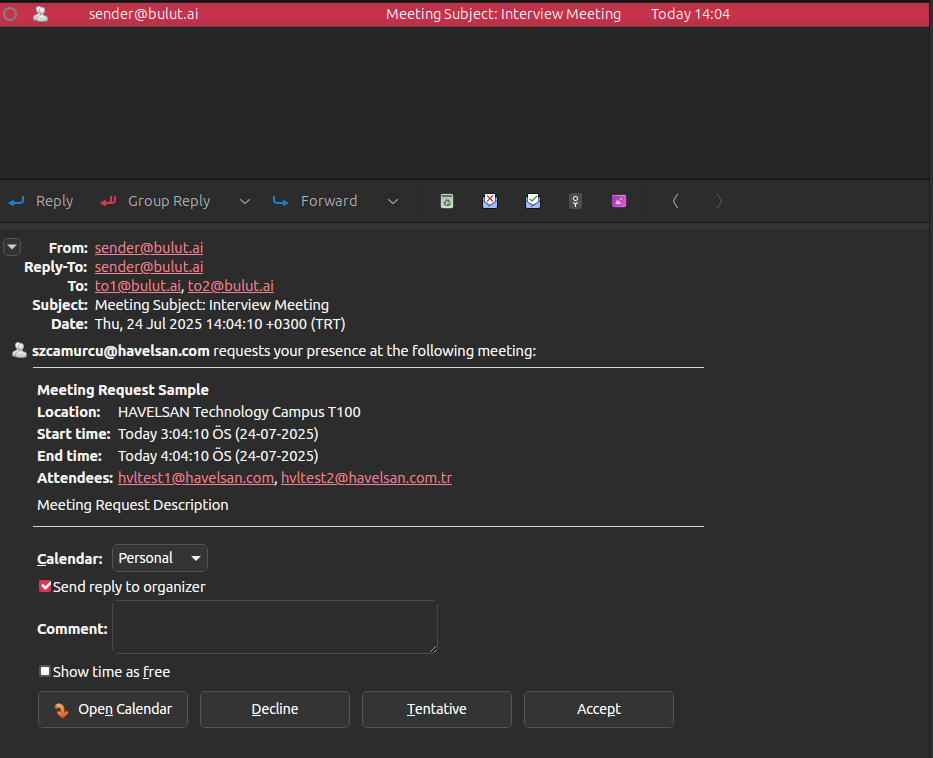Click organizer person icon beside szcamurcu@havelsan.com
The image size is (933, 758).
[x=19, y=350]
